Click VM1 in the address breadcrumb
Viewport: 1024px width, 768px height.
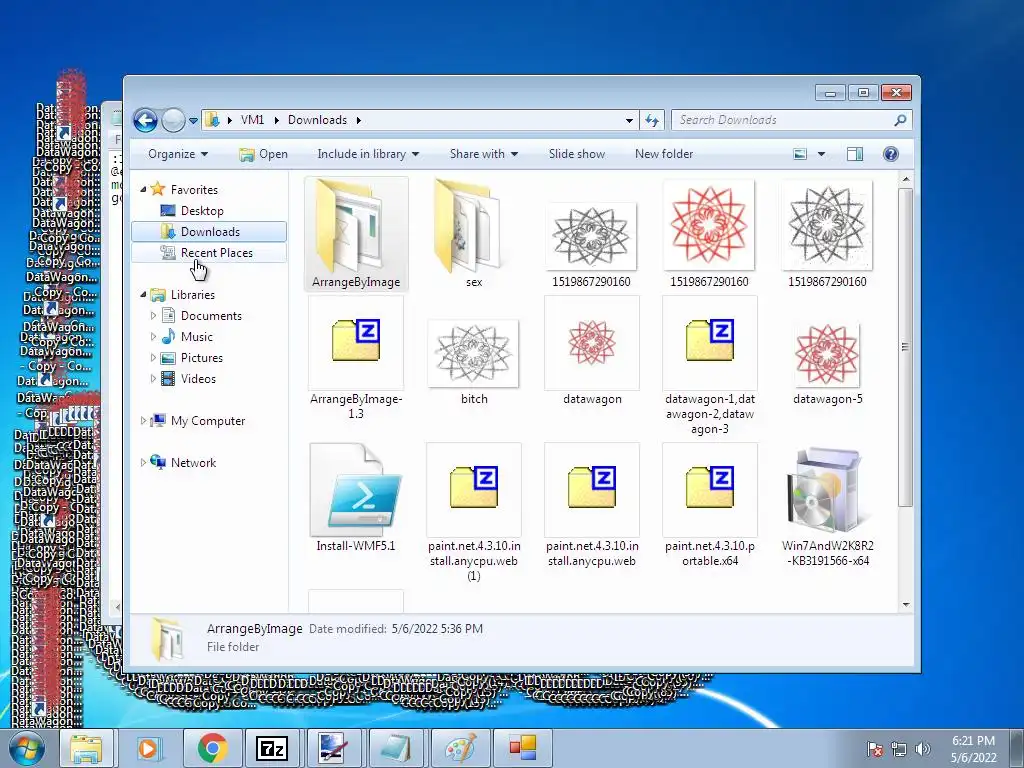252,120
